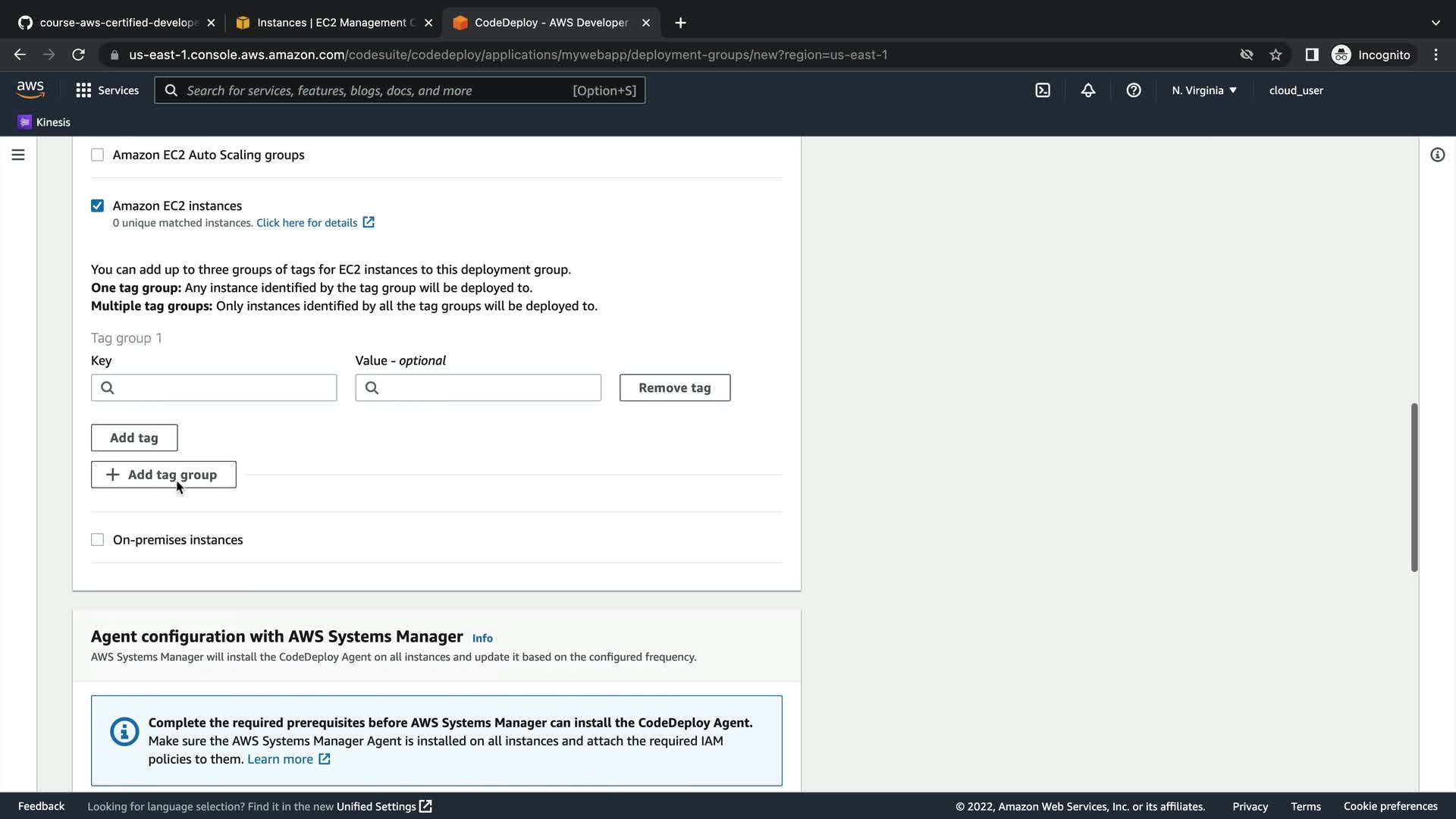This screenshot has height=819, width=1456.
Task: Open the notifications bell icon
Action: pos(1088,90)
